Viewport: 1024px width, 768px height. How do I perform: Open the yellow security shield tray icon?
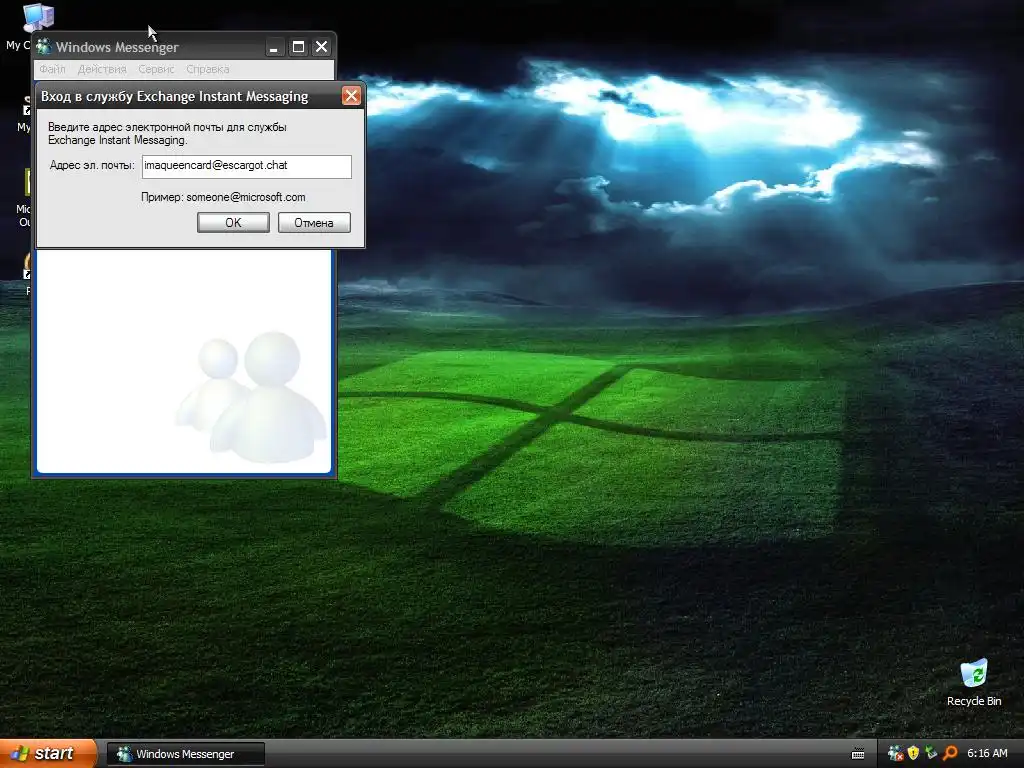tap(913, 754)
